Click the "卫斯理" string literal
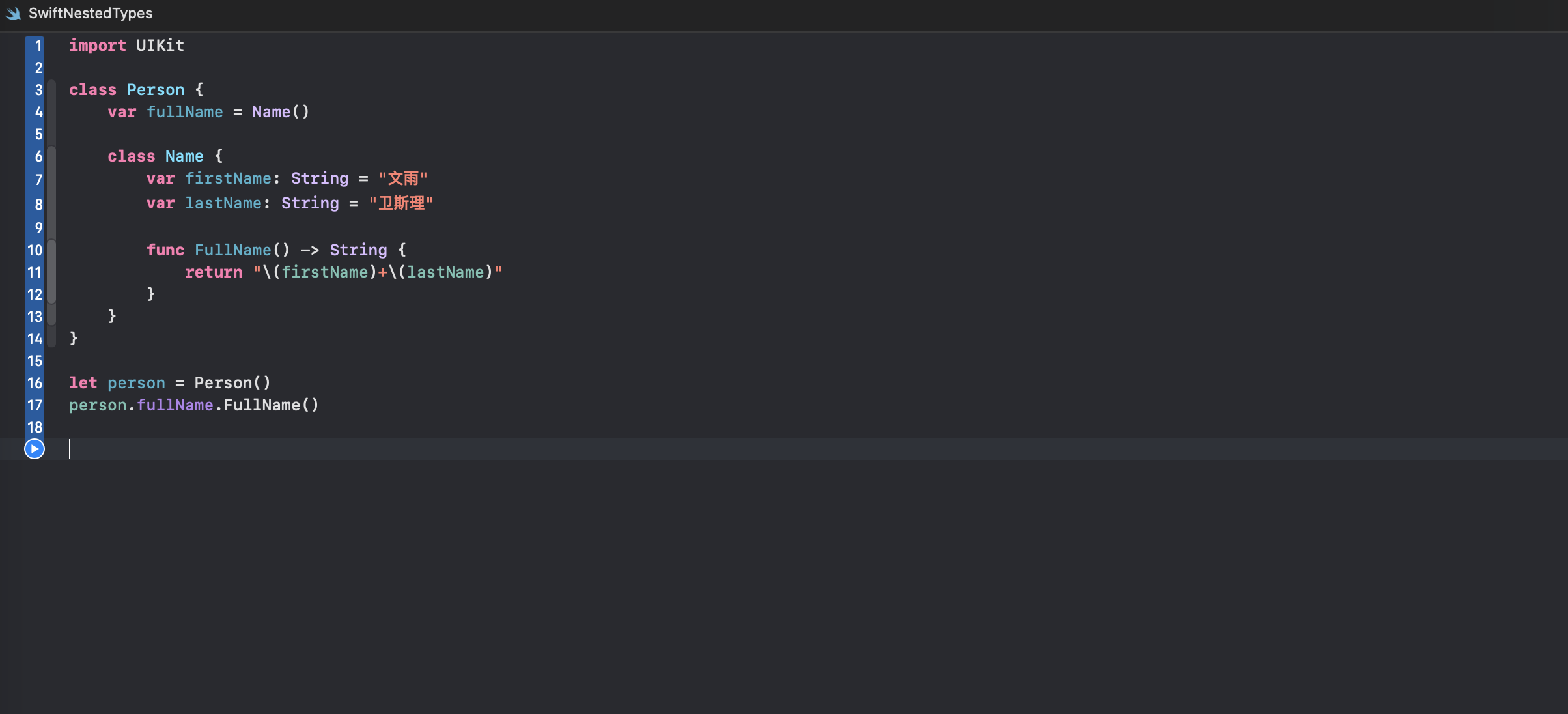Screen dimensions: 1568x714 click(401, 203)
